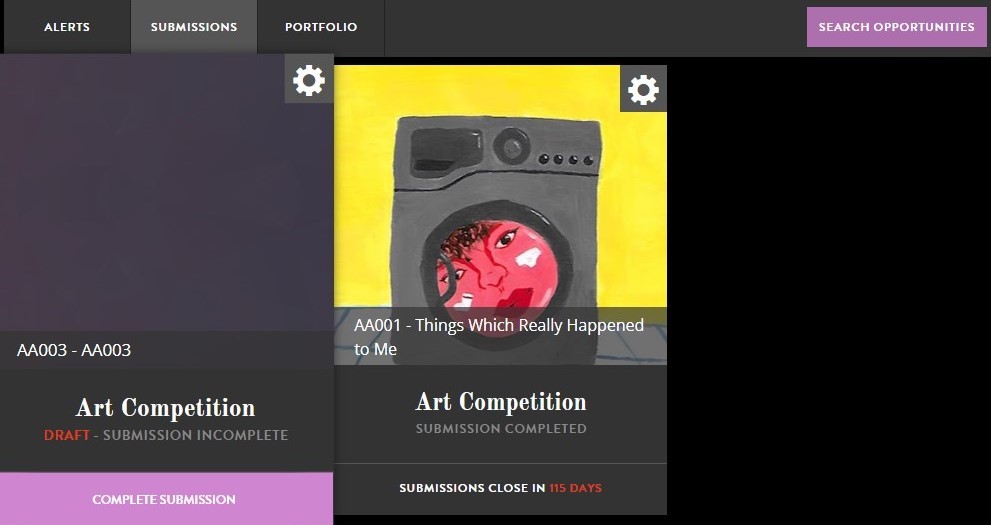
Task: Click the red DRAFT status label
Action: click(x=66, y=435)
